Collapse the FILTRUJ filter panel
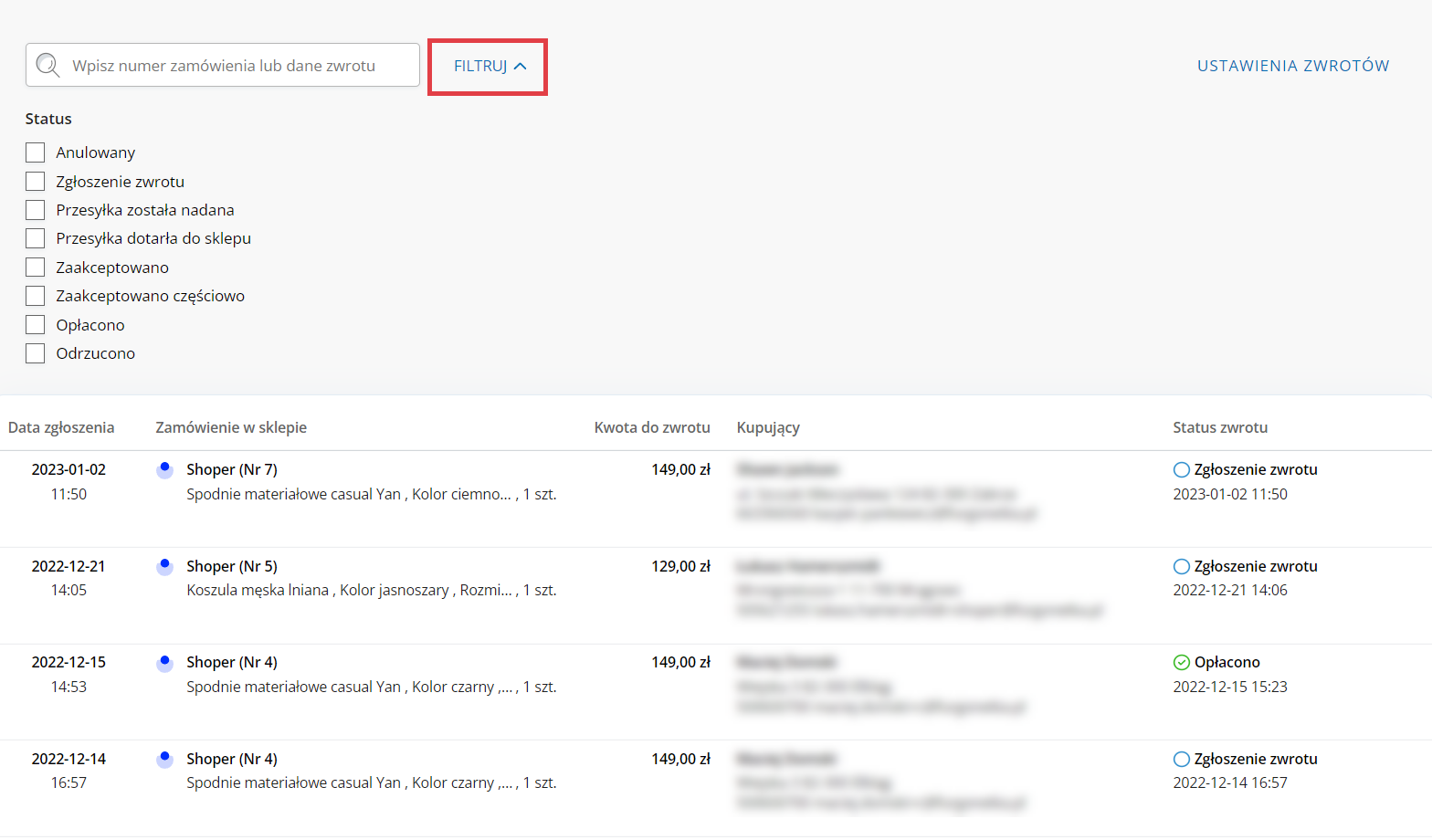This screenshot has height=840, width=1432. pos(489,66)
